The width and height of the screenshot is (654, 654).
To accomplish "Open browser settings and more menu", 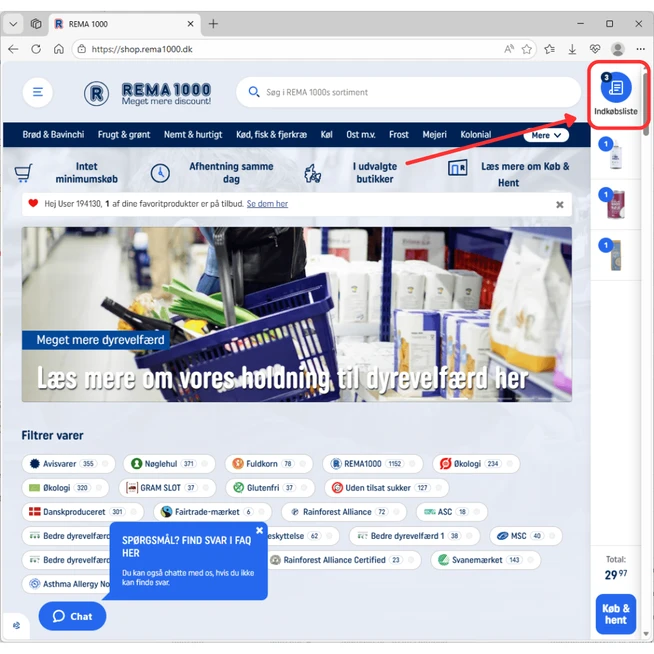I will (640, 49).
